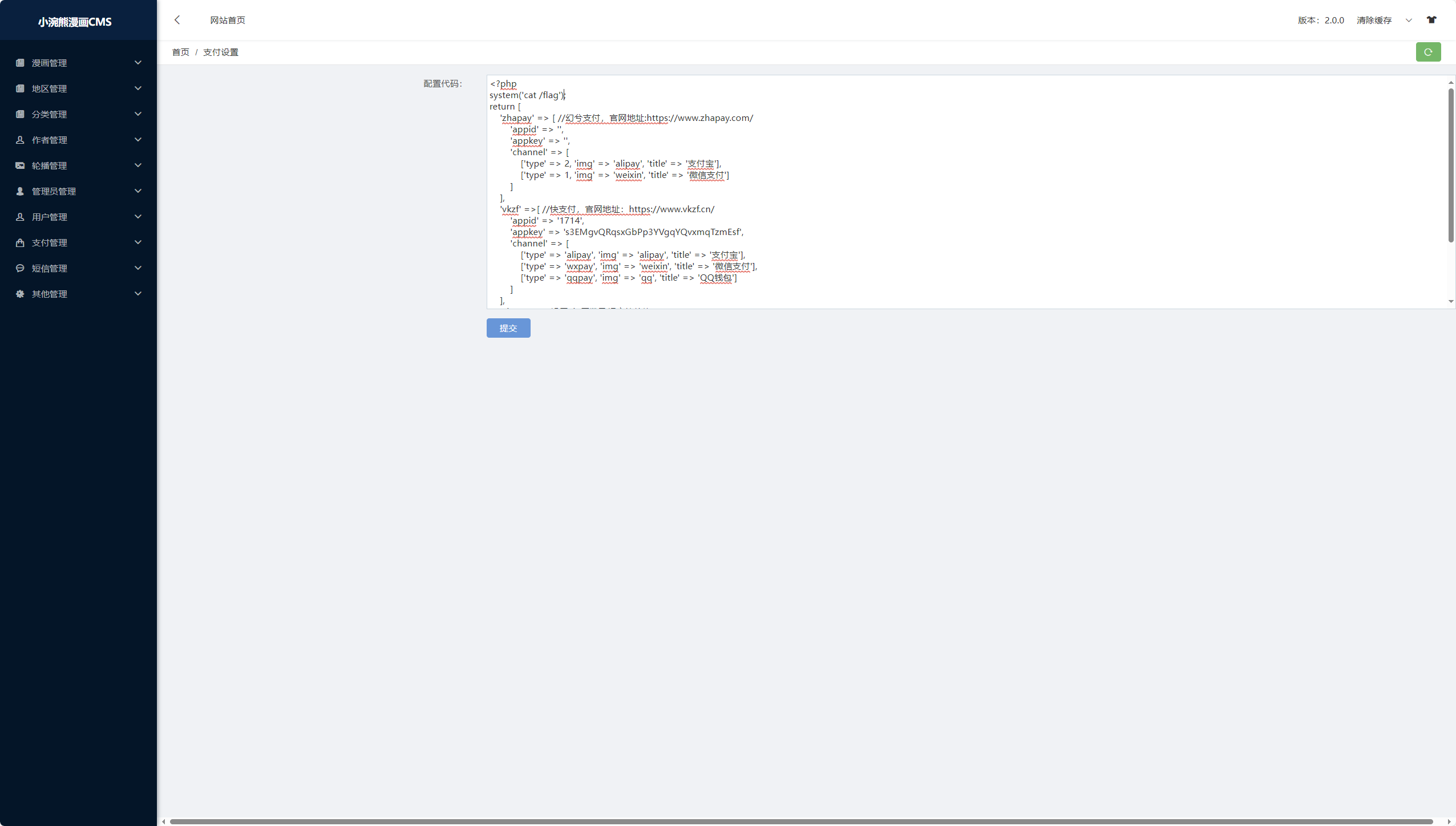Click the 地区管理 sidebar icon

coord(20,88)
